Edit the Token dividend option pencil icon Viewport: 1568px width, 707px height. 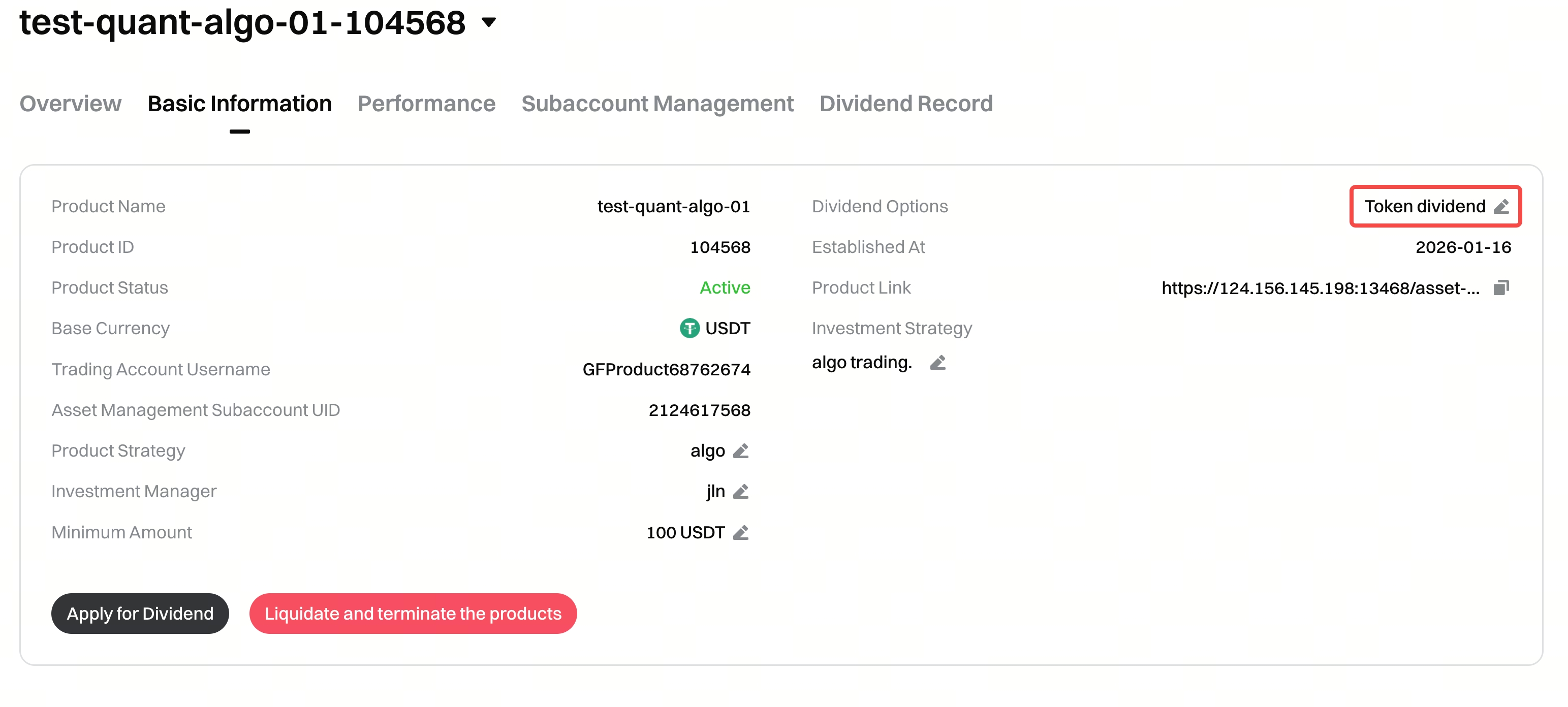coord(1501,207)
